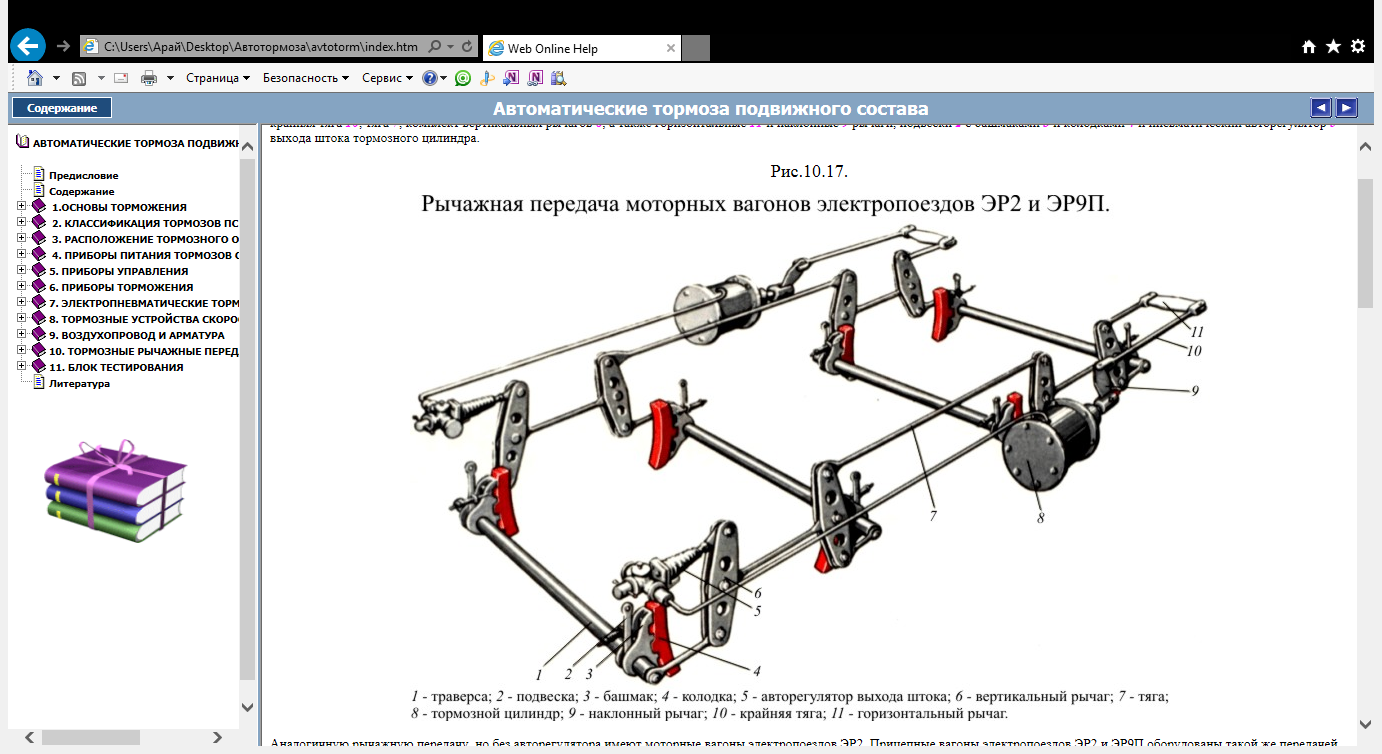Screen dimensions: 1382x754
Task: Expand 3. РАСПОЛОЖЕНИЕ ТОРМОЗНОГО node
Action: pyautogui.click(x=22, y=239)
